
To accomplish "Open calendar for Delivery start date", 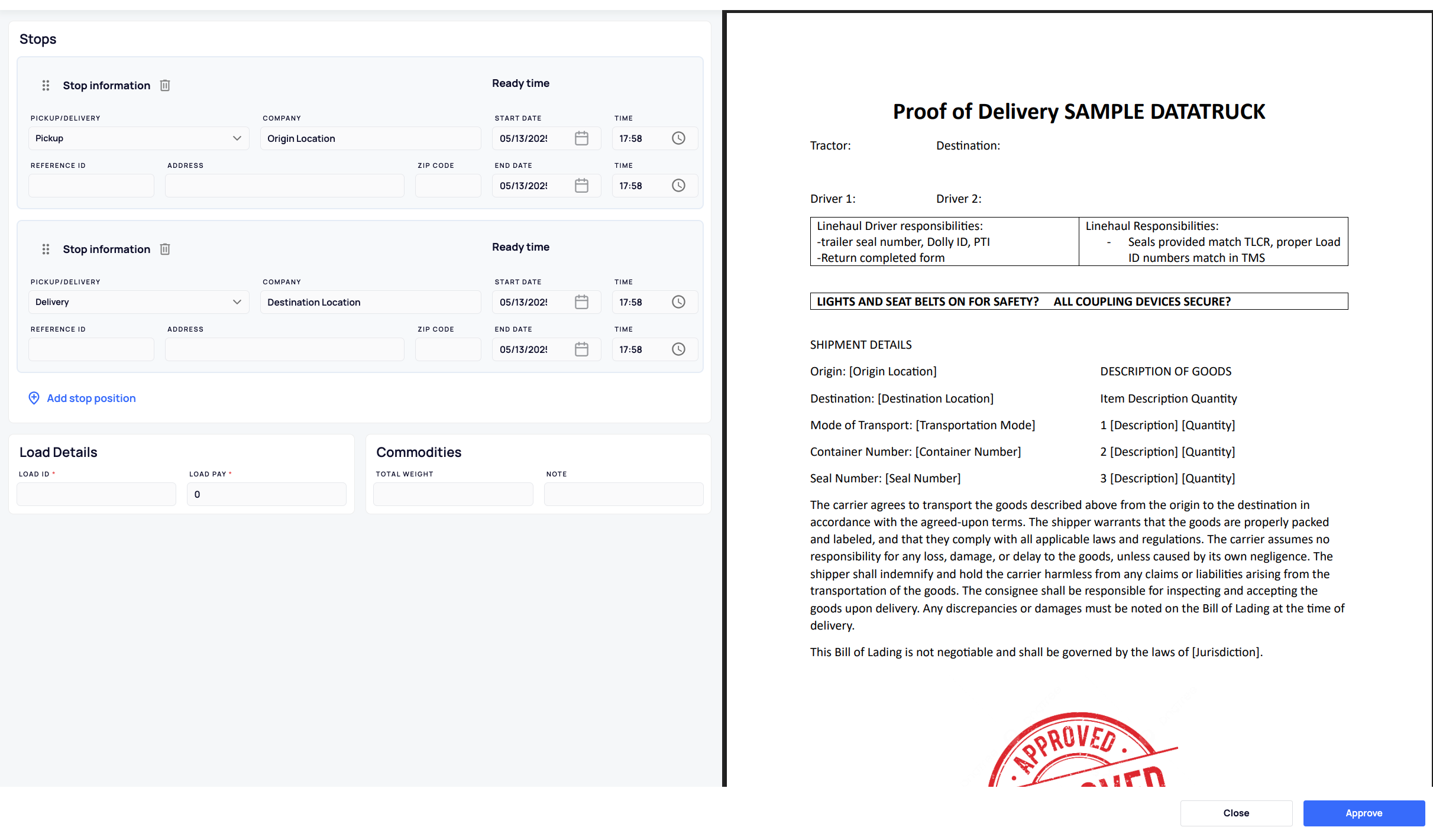I will (581, 302).
